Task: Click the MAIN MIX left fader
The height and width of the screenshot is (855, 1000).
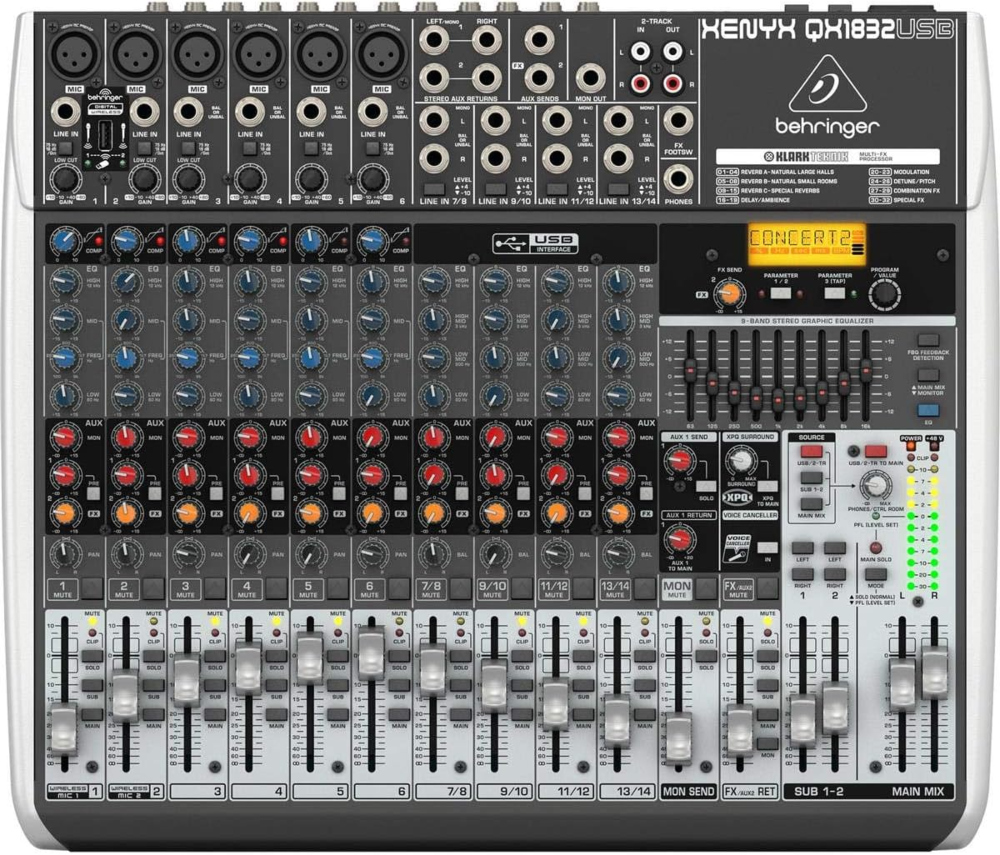Action: click(902, 685)
